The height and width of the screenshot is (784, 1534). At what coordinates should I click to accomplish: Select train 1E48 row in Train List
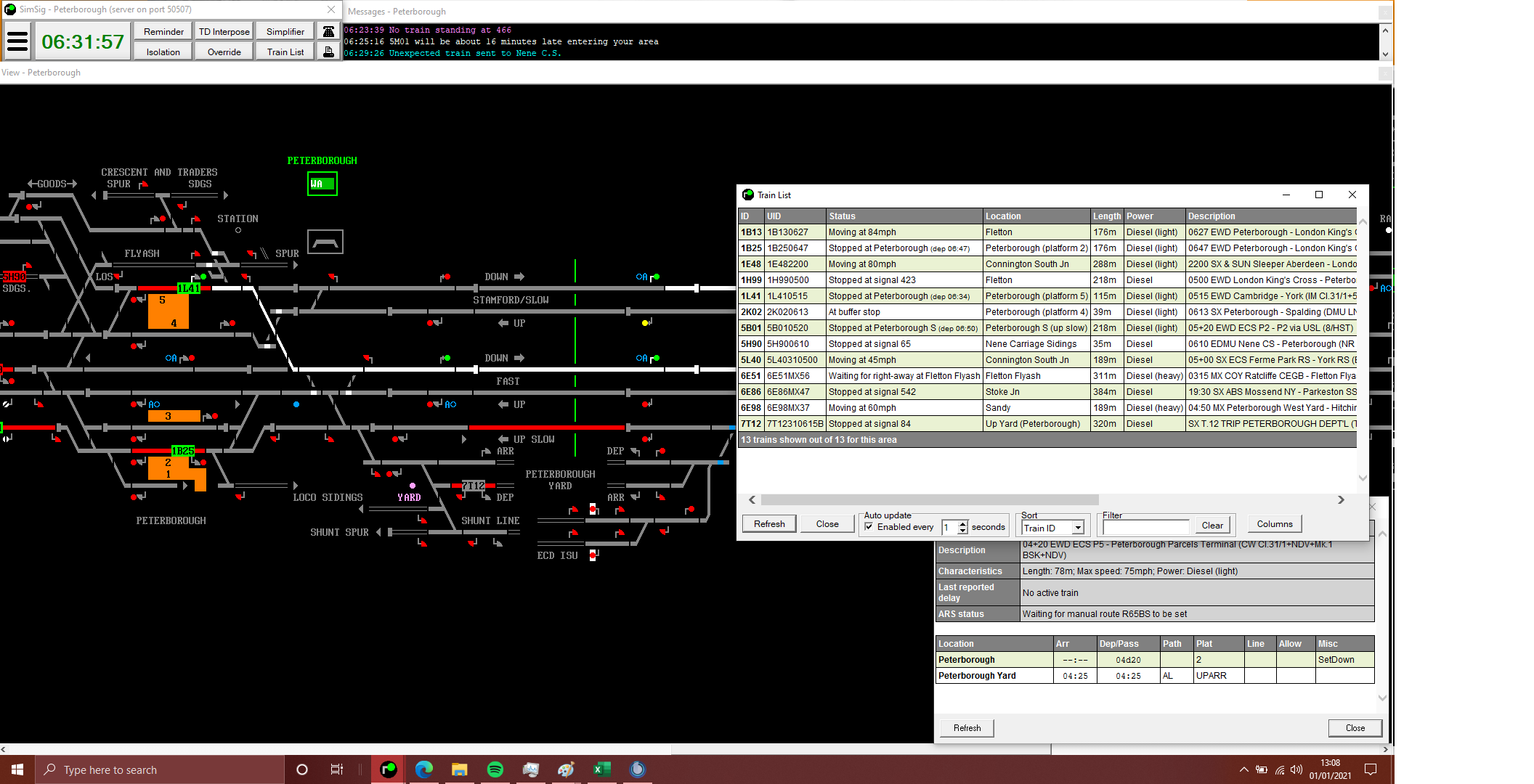(x=1047, y=264)
